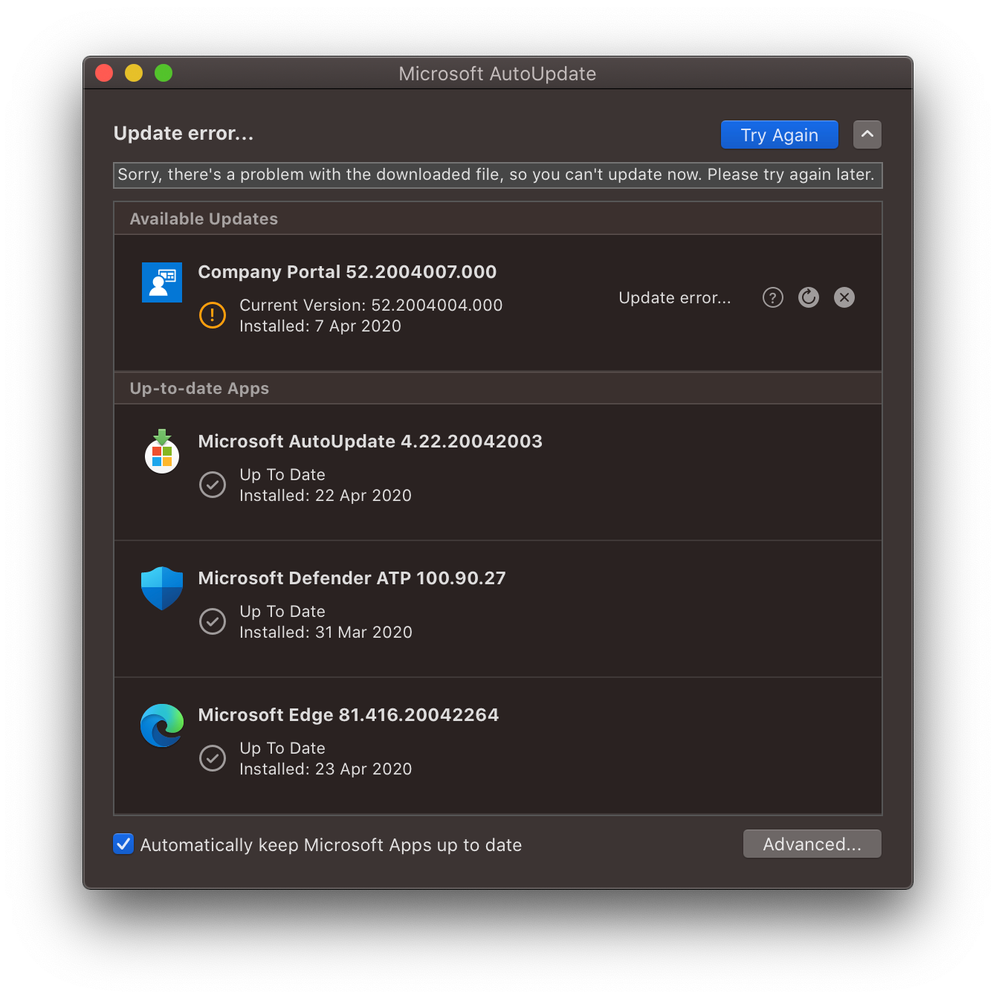Screen dimensions: 996x999
Task: Open help for Company Portal update error
Action: tap(772, 298)
